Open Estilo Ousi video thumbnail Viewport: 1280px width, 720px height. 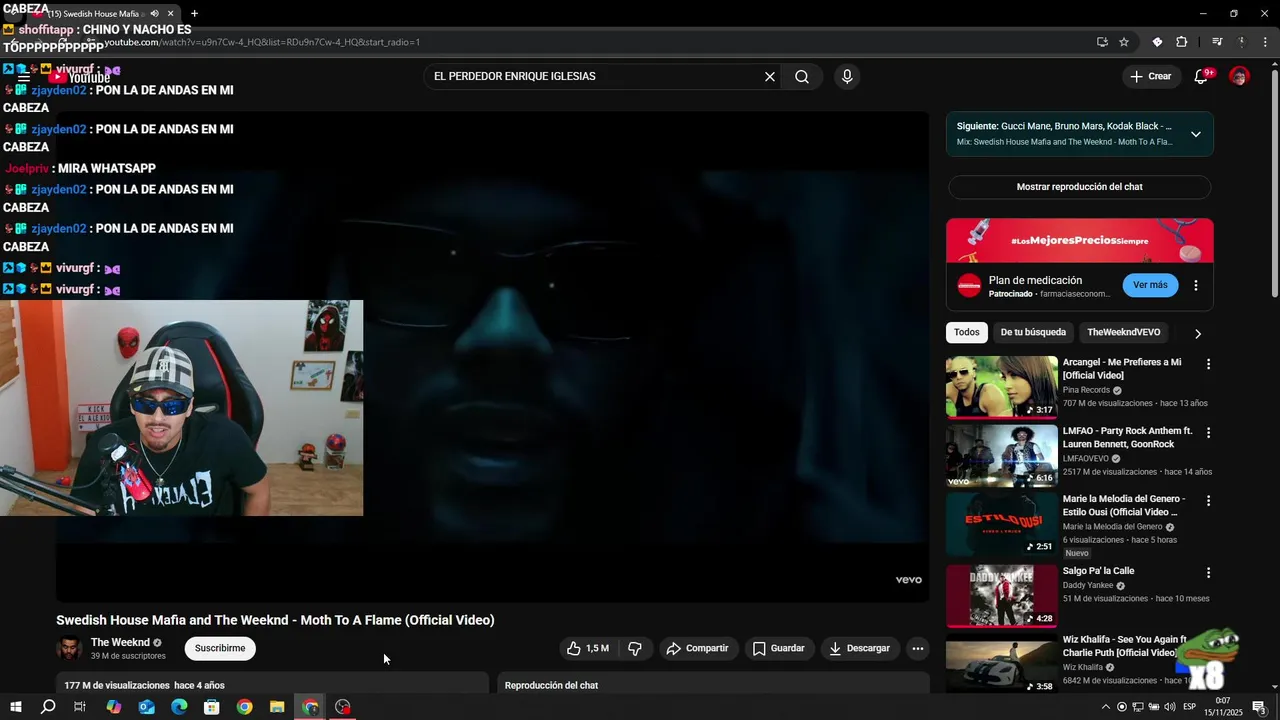point(1002,524)
